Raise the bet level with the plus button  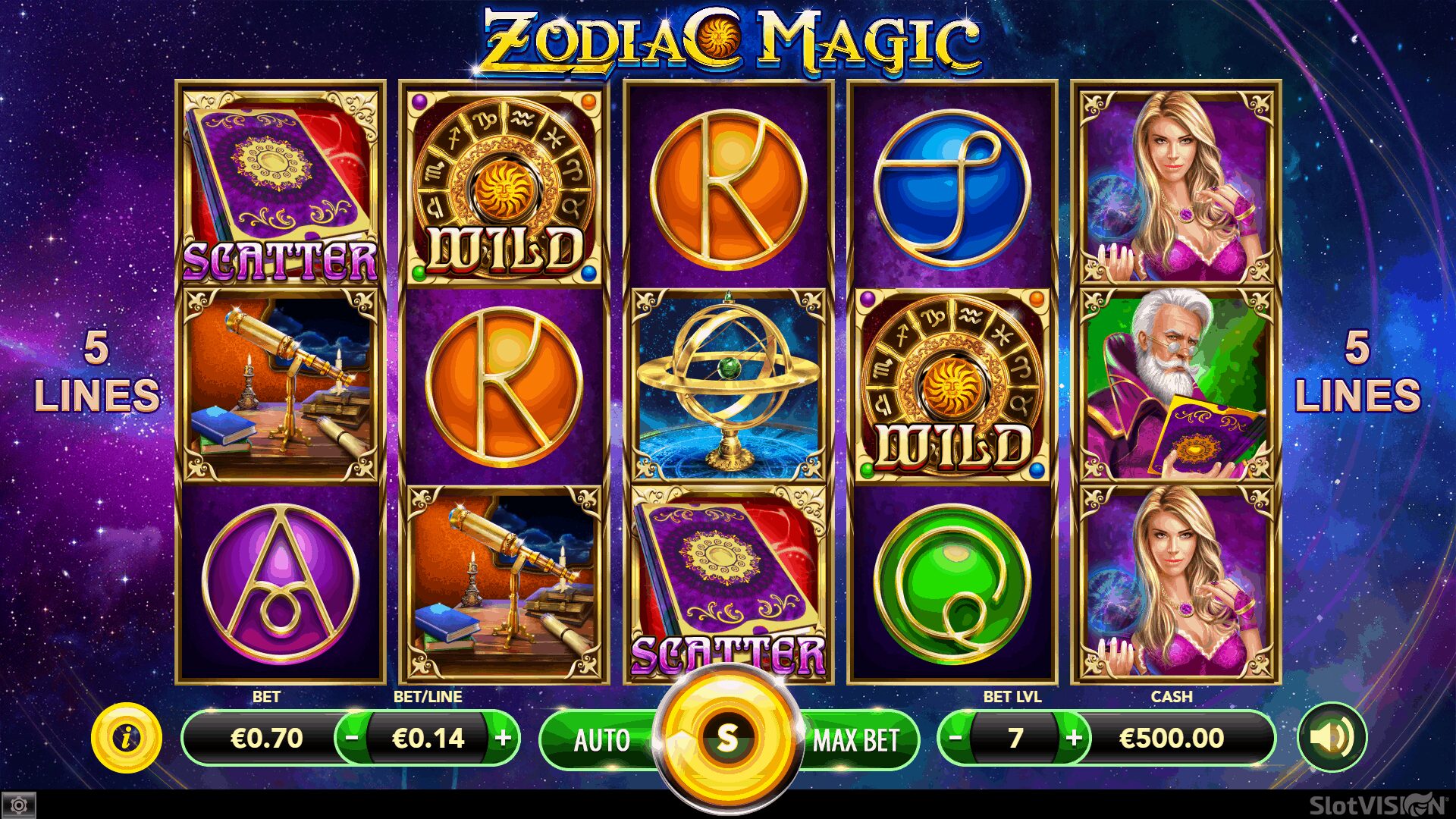tap(1074, 737)
